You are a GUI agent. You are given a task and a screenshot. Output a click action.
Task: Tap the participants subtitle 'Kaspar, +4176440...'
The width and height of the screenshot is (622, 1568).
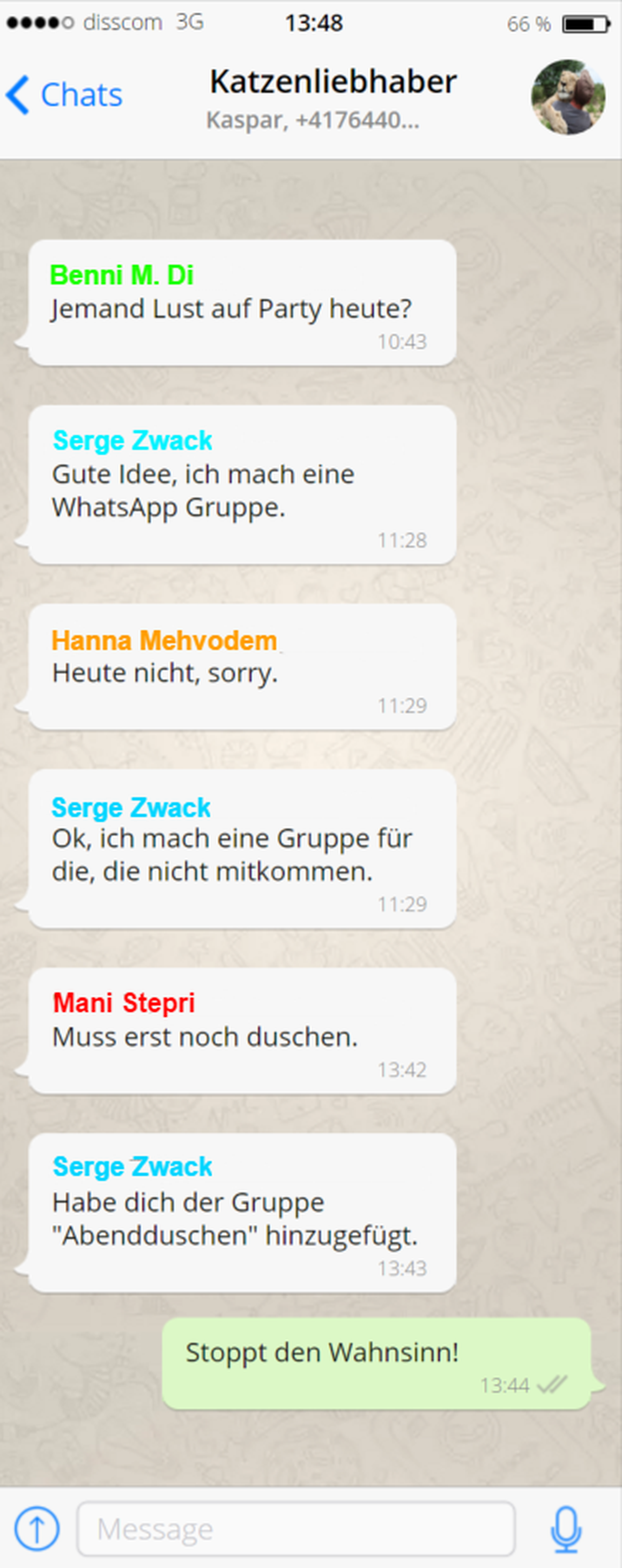(313, 120)
